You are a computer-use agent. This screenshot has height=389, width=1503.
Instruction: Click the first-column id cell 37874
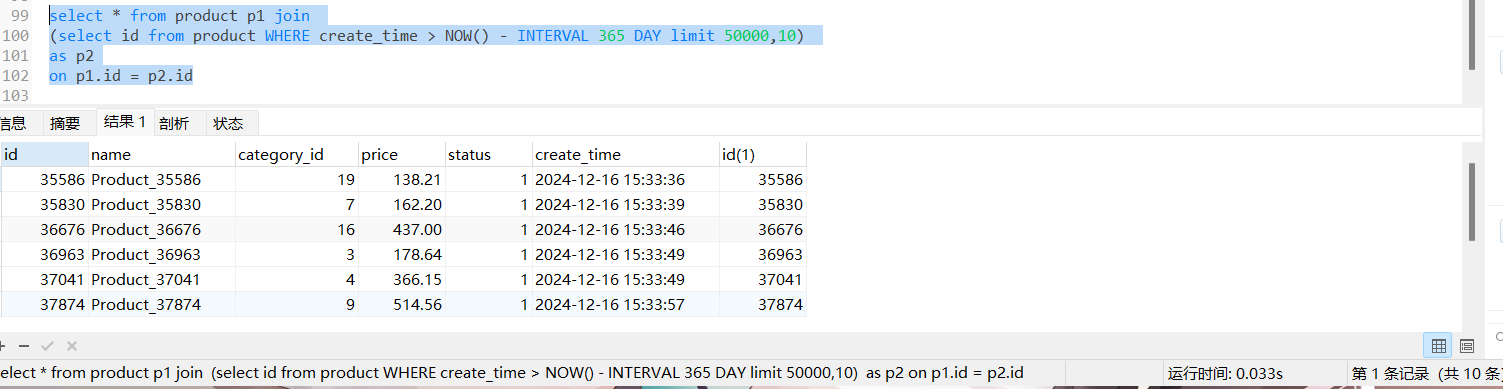[x=44, y=304]
